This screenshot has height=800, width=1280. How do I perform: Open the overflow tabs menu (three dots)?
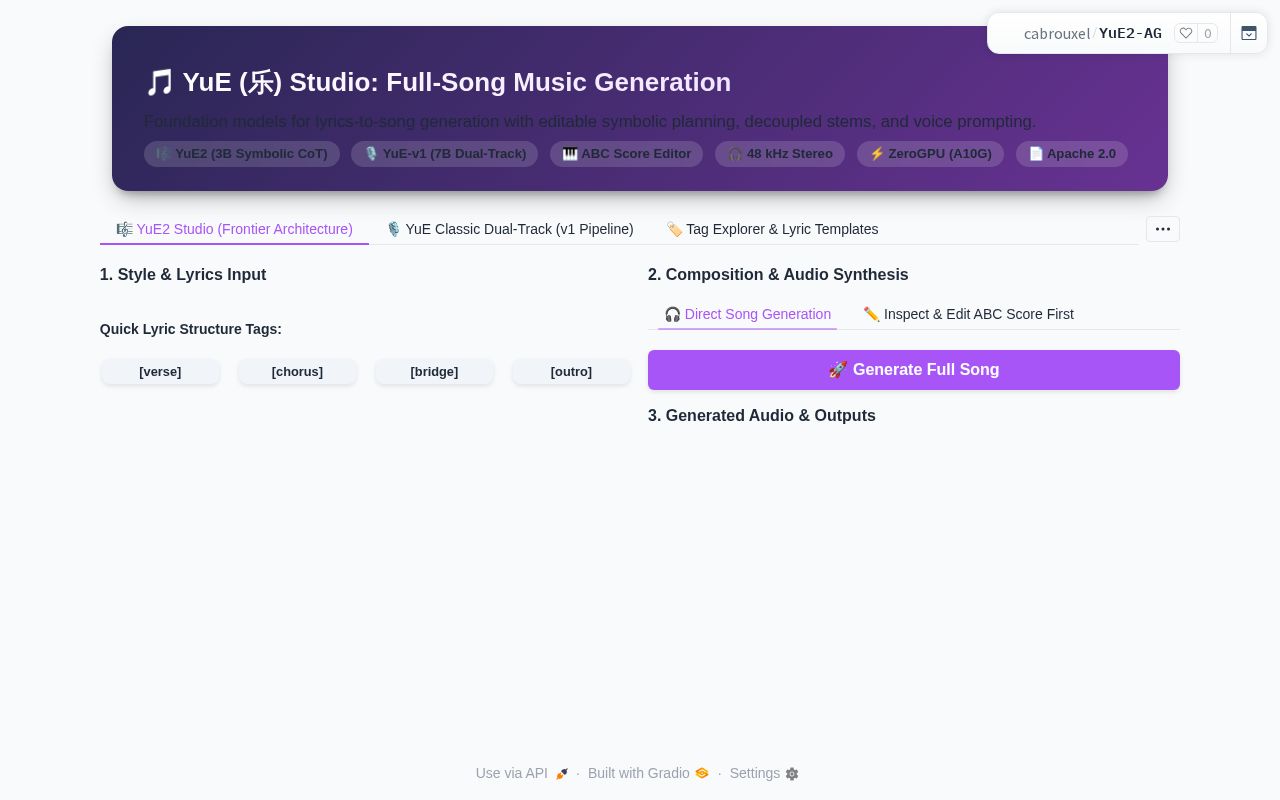pyautogui.click(x=1163, y=229)
